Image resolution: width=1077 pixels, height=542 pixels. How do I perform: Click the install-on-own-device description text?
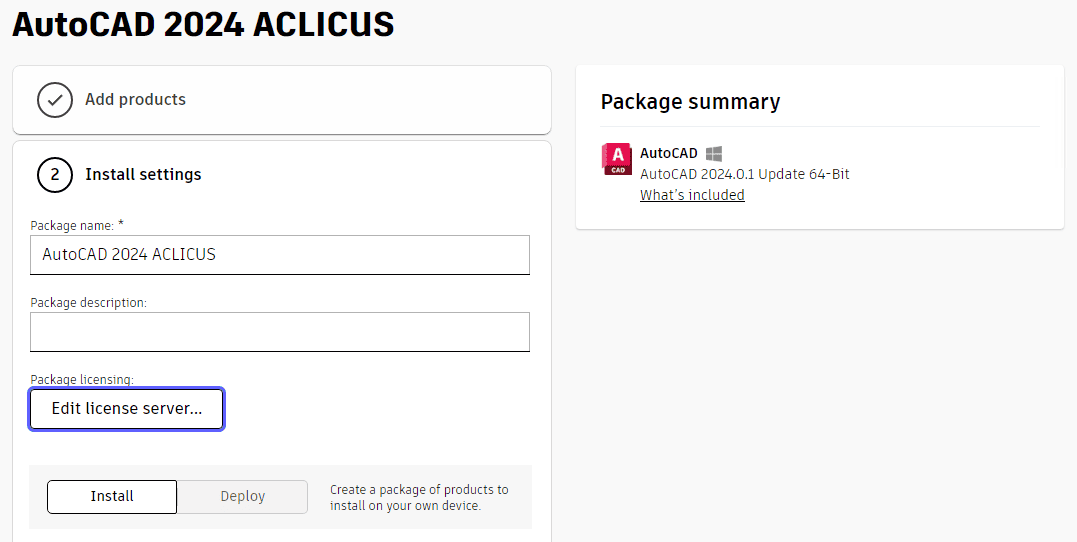pyautogui.click(x=419, y=498)
